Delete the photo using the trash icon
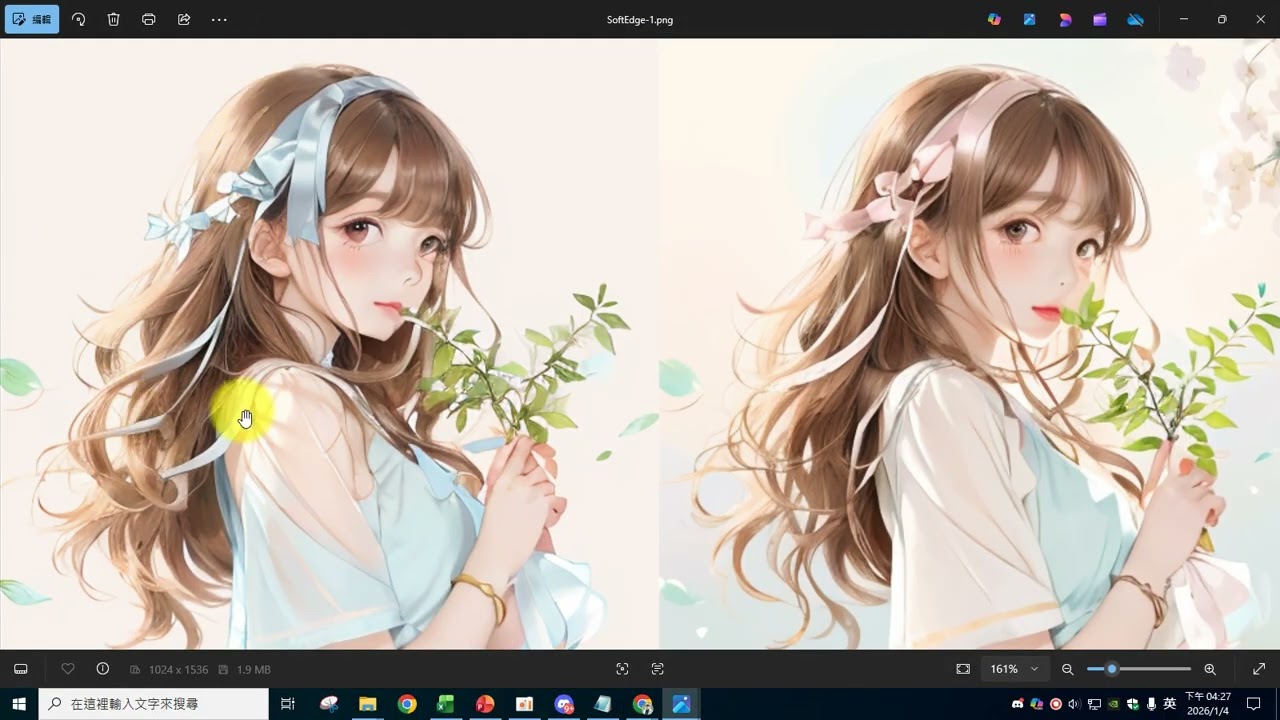 click(x=113, y=19)
